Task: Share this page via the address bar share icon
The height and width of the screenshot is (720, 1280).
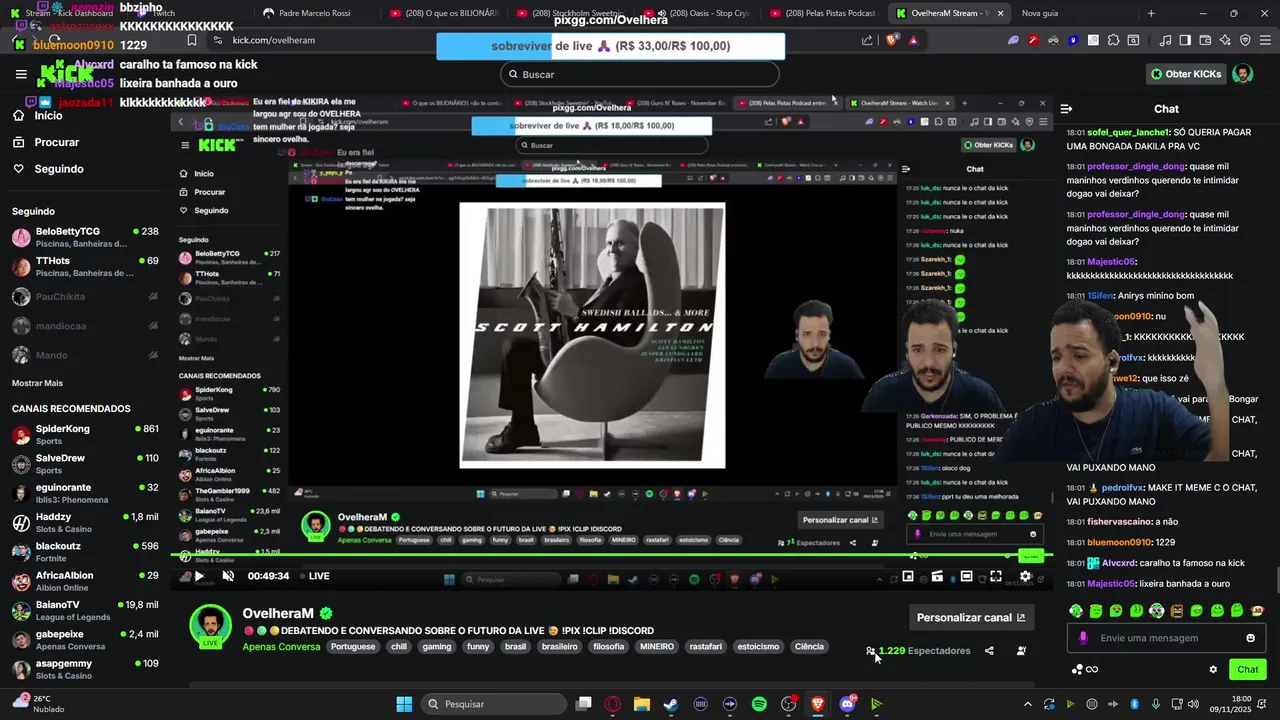Action: (x=867, y=40)
